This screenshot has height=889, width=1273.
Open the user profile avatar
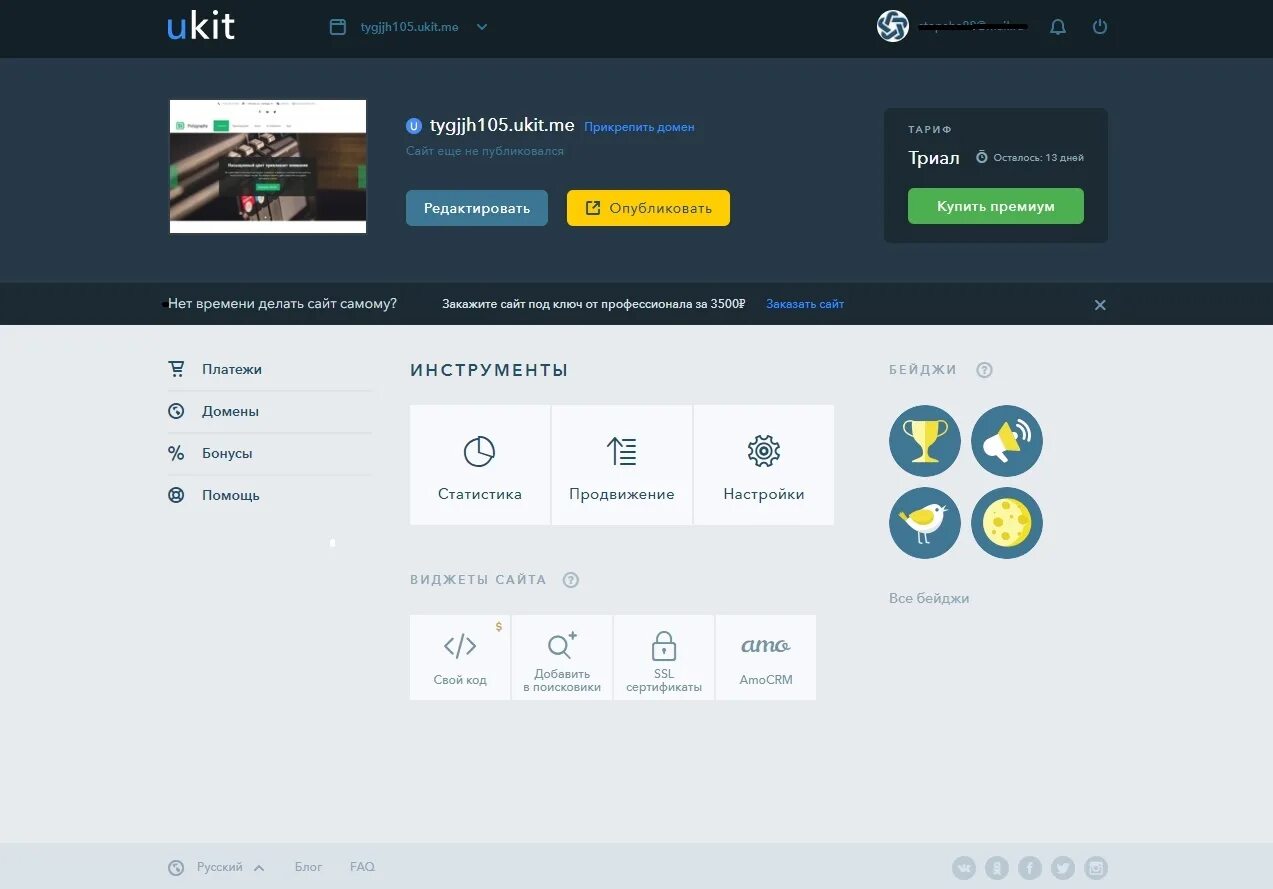click(892, 27)
